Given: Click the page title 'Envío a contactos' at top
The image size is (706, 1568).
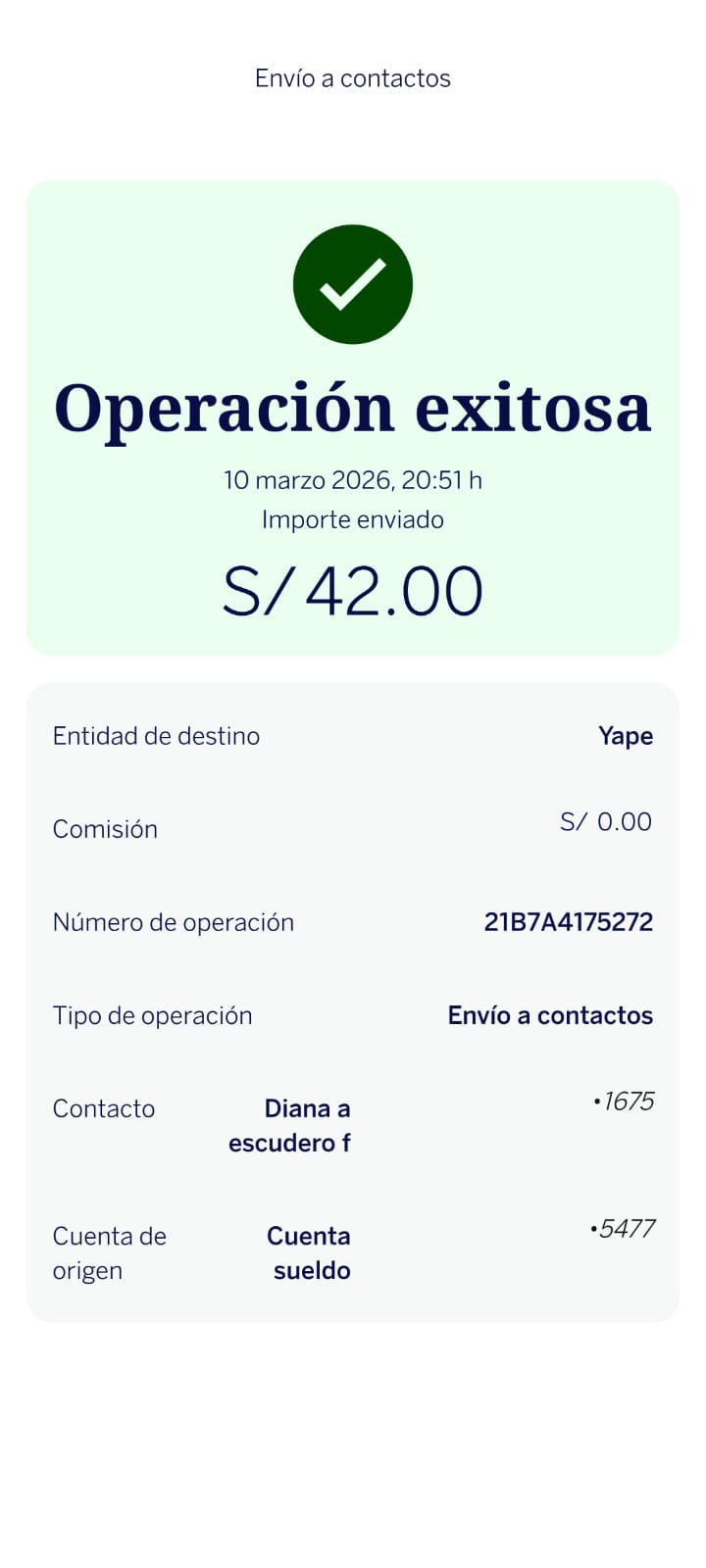Looking at the screenshot, I should [353, 78].
